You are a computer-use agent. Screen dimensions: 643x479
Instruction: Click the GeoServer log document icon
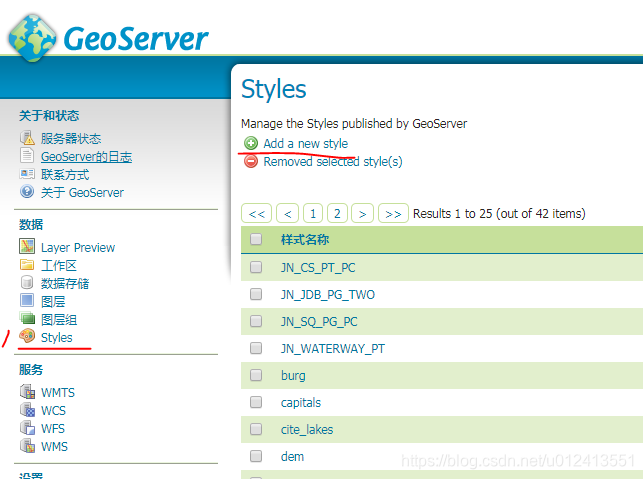point(27,155)
